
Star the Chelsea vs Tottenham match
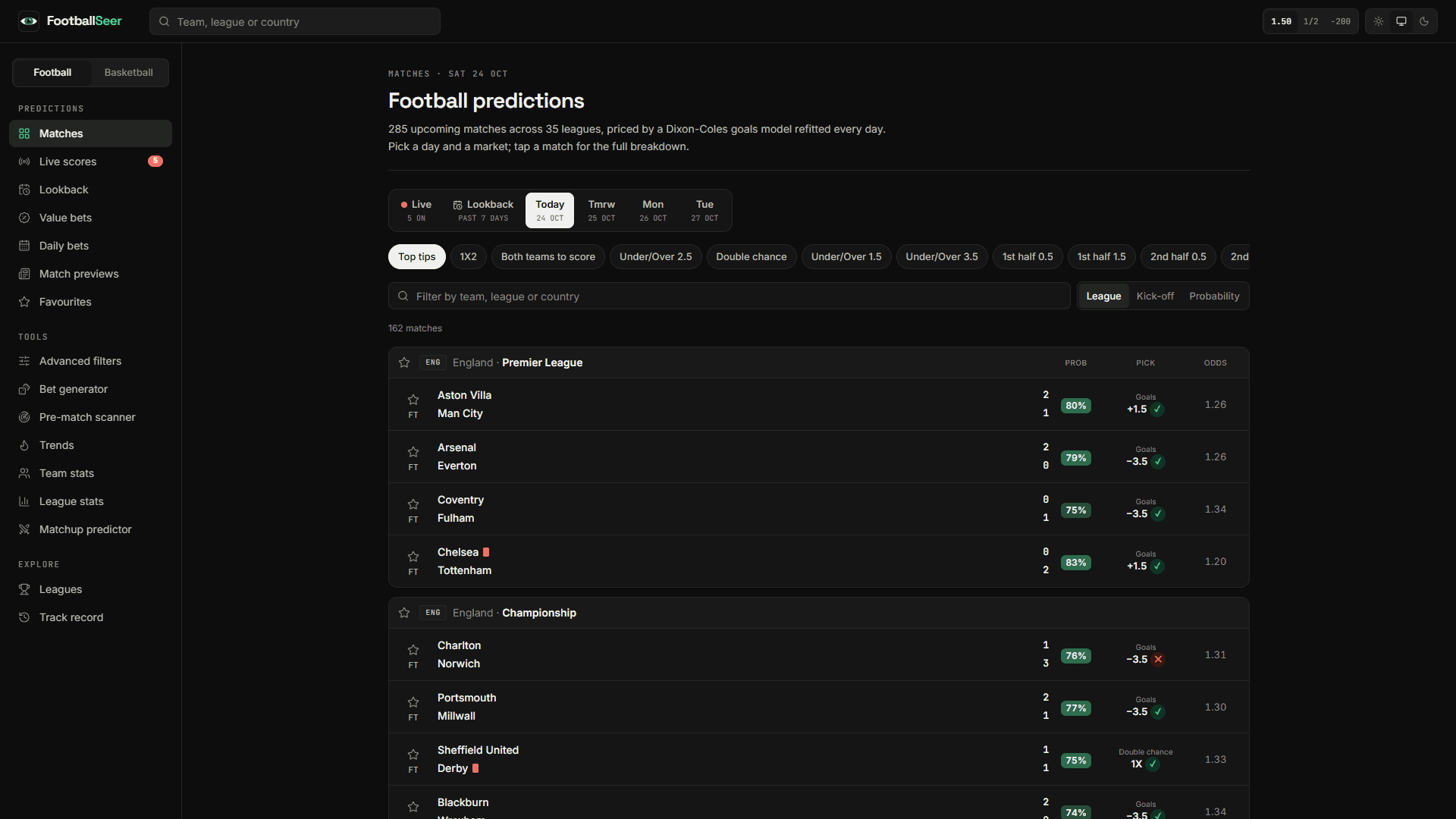point(413,557)
